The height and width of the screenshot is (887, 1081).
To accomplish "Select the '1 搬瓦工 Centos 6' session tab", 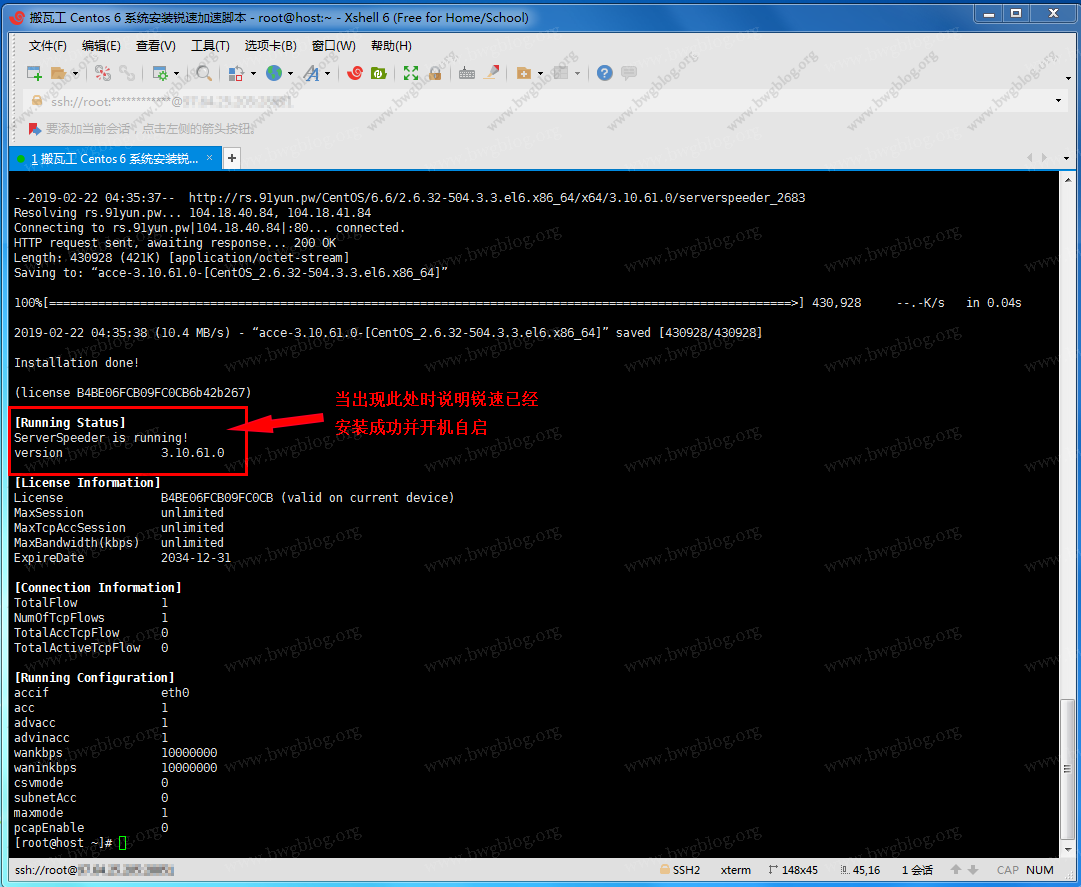I will tap(114, 159).
